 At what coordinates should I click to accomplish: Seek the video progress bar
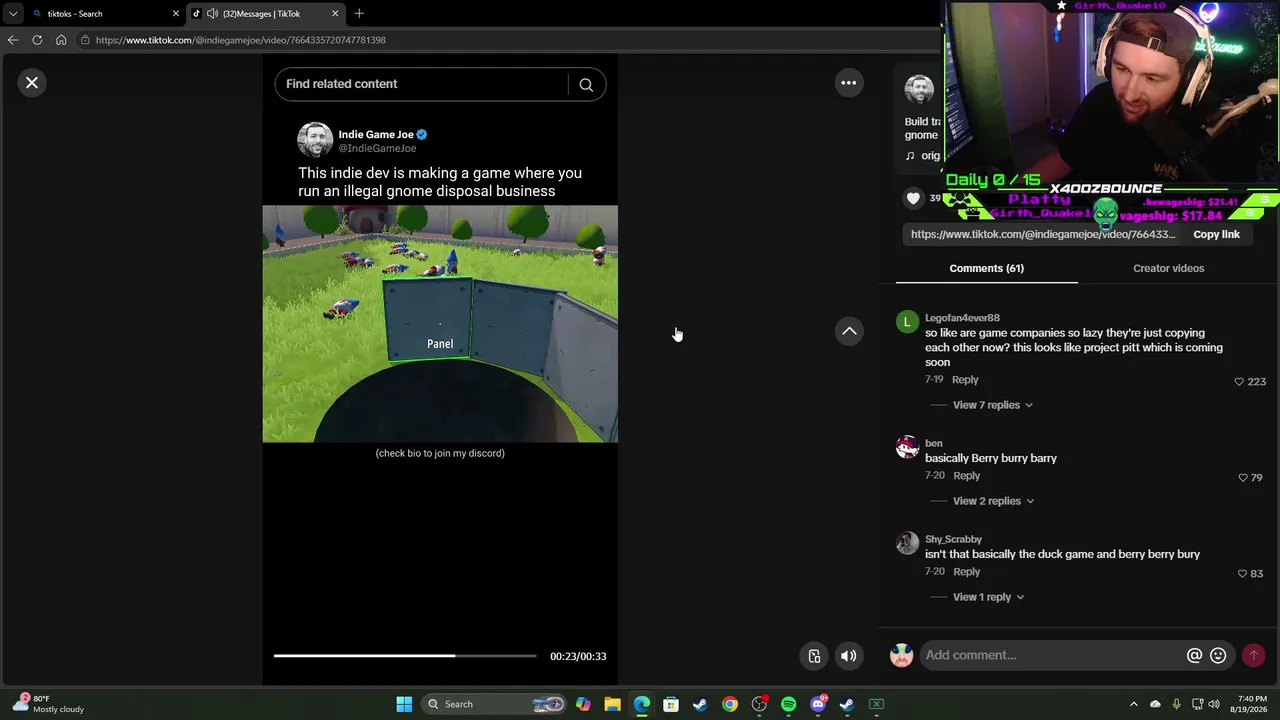(x=405, y=656)
